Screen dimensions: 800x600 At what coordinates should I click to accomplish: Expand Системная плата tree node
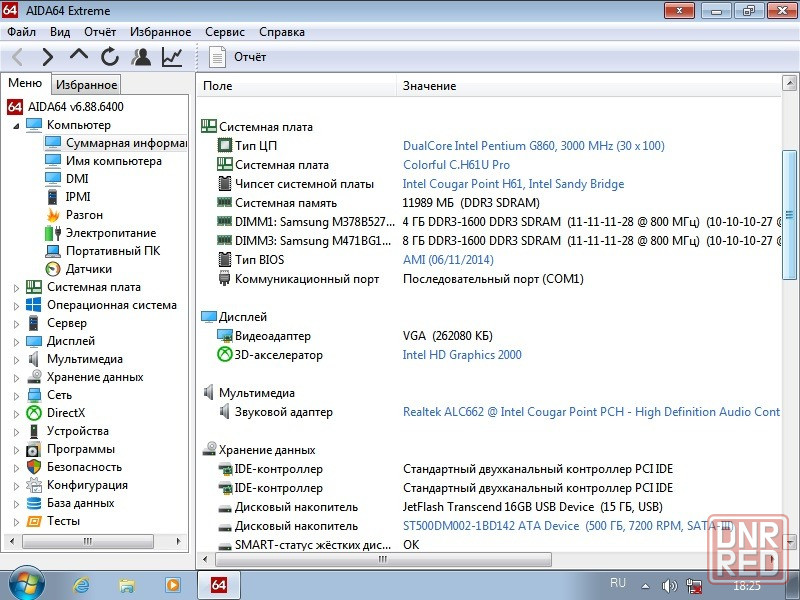tap(16, 288)
